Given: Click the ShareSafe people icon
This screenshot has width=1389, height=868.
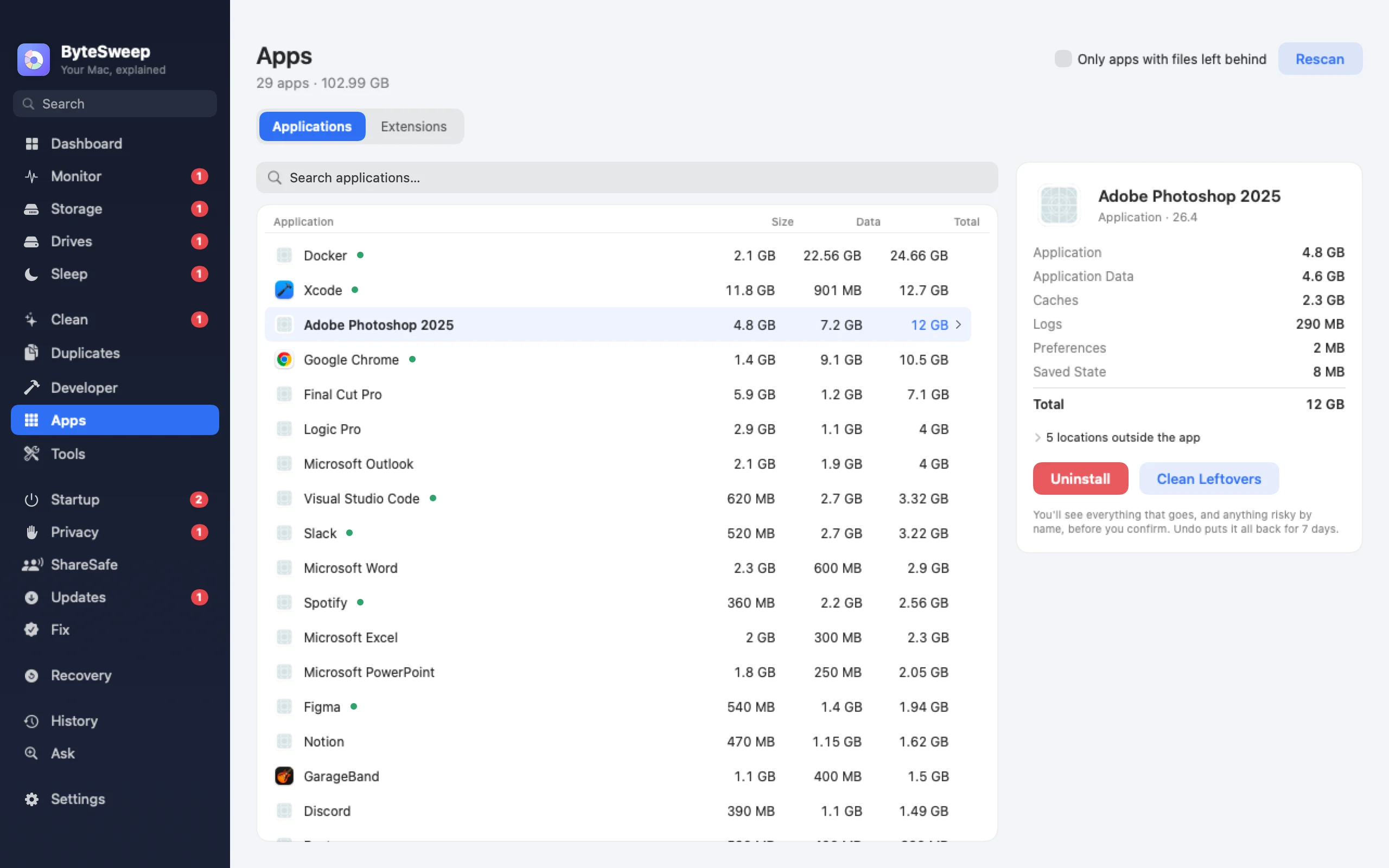Looking at the screenshot, I should 33,564.
